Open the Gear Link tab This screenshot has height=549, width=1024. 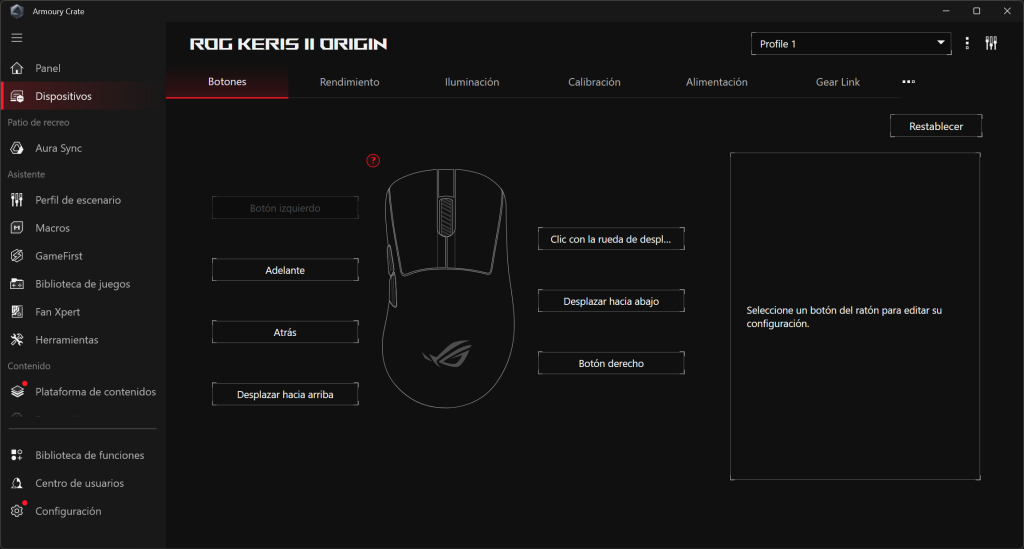pos(838,82)
